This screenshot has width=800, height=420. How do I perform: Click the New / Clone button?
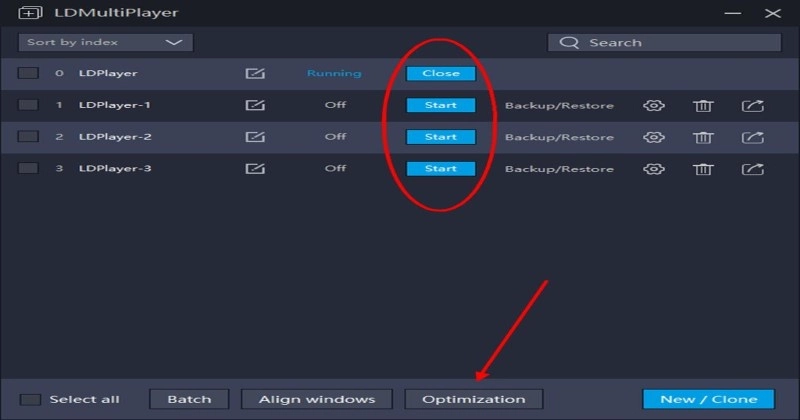coord(709,399)
